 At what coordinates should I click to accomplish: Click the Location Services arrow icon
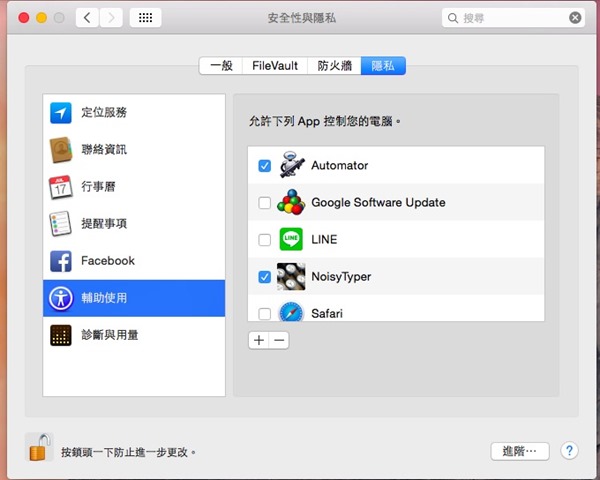[60, 113]
